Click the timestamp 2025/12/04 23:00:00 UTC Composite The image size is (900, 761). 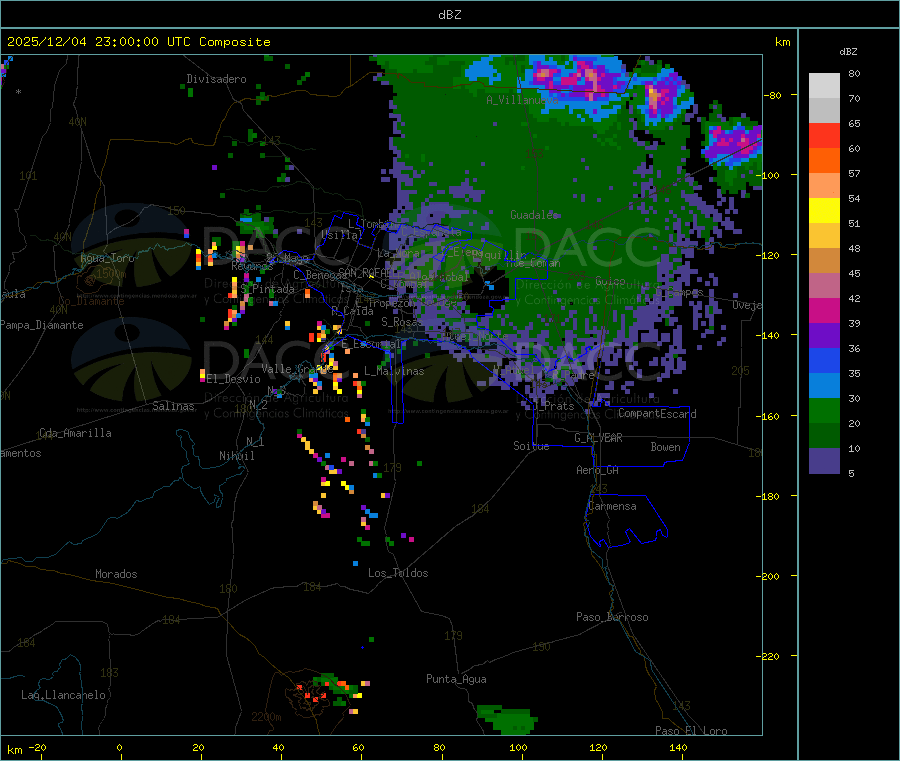click(139, 42)
